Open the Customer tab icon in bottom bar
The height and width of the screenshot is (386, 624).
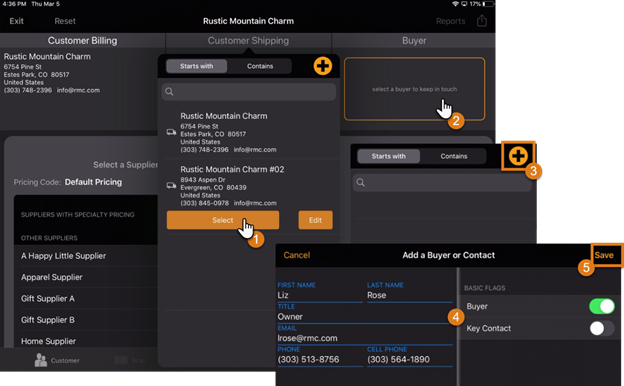click(41, 360)
